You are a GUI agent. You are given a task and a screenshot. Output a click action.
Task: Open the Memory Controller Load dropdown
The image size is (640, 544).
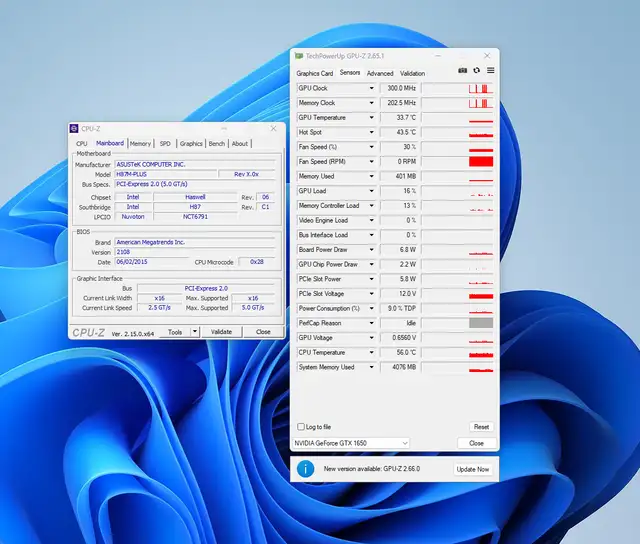point(371,206)
